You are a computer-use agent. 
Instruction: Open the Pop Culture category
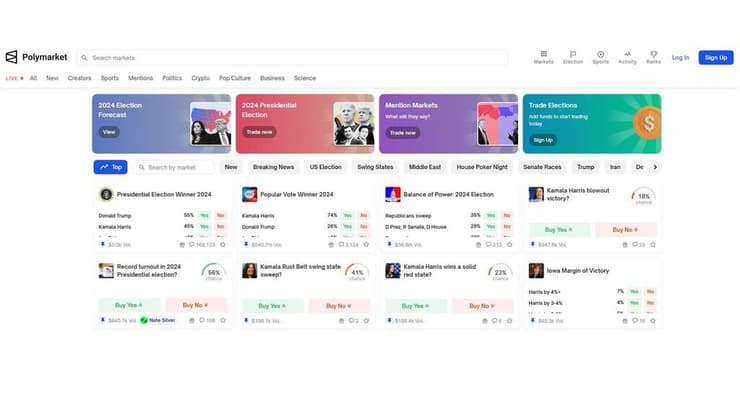(235, 78)
